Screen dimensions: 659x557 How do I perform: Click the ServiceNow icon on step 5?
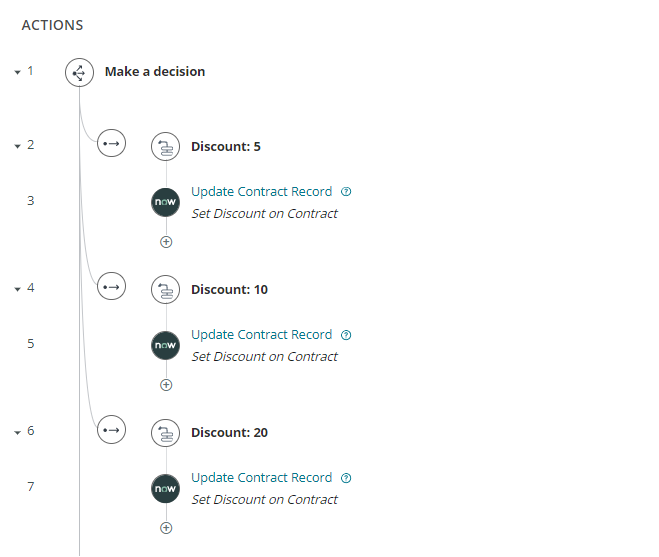pyautogui.click(x=166, y=345)
